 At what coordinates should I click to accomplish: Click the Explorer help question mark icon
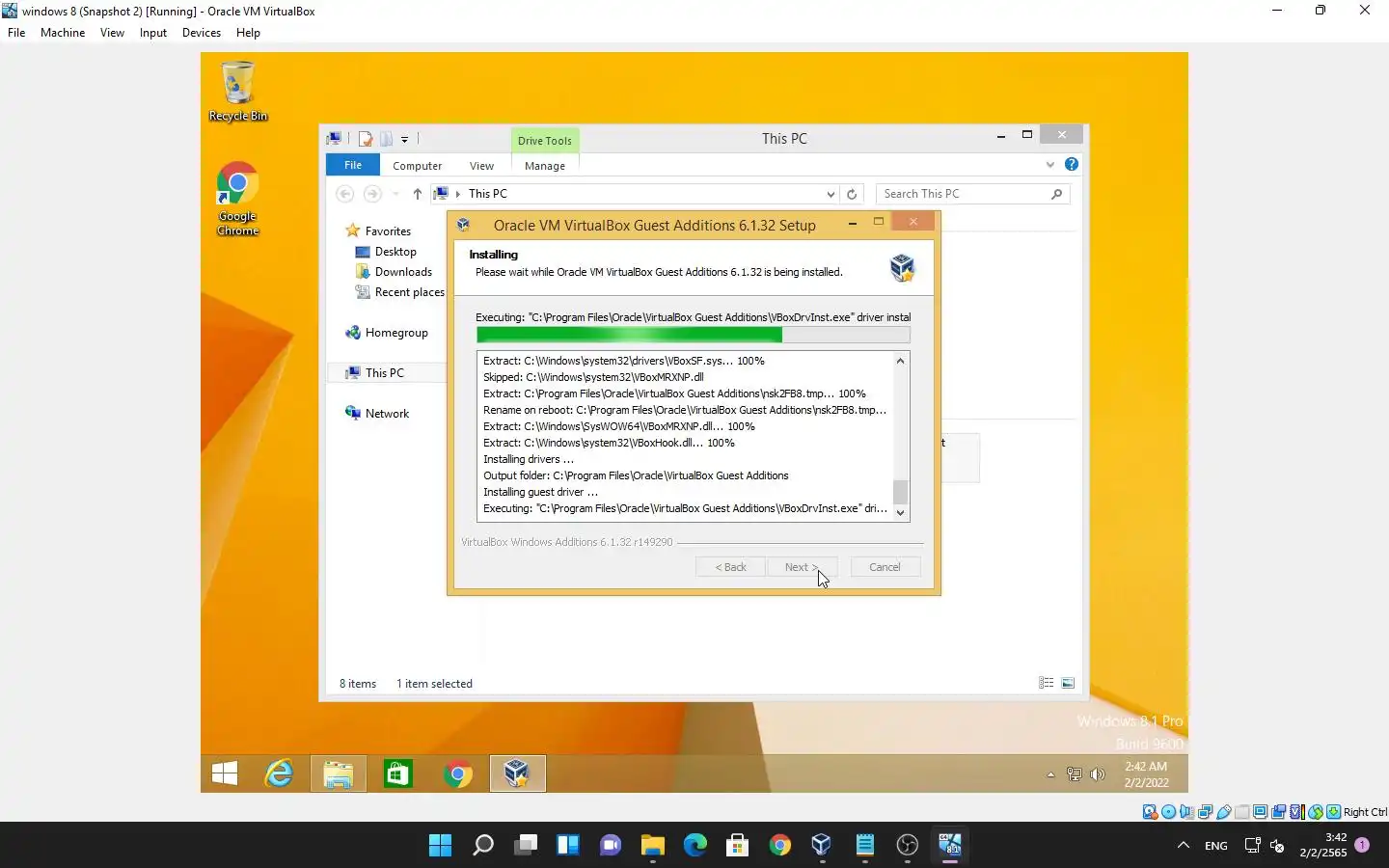tap(1072, 165)
